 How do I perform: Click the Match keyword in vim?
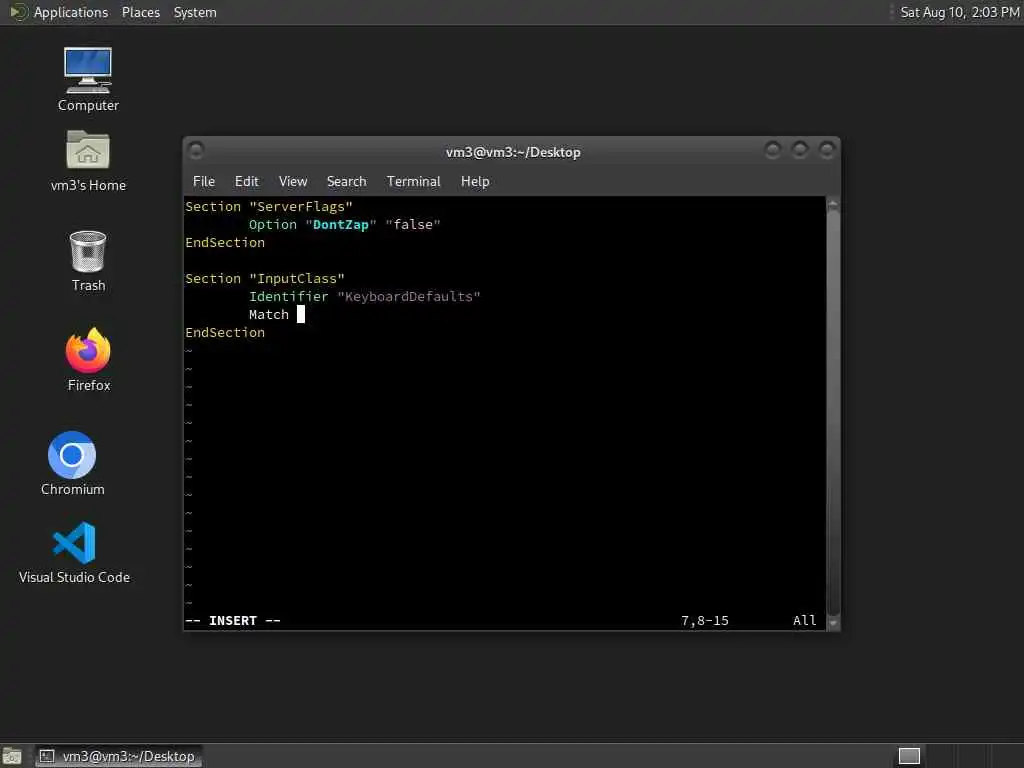tap(268, 315)
